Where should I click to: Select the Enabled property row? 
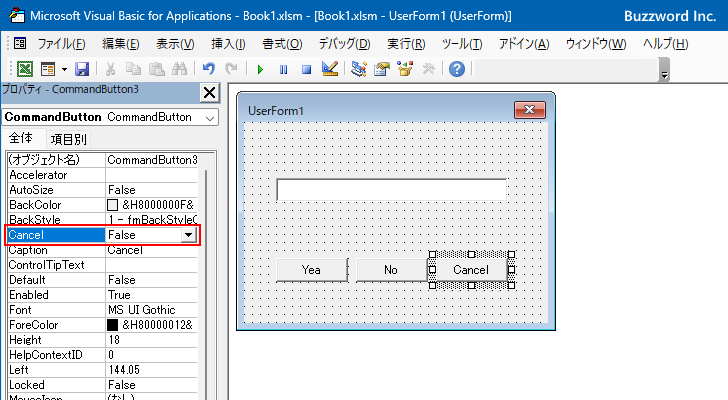[103, 295]
